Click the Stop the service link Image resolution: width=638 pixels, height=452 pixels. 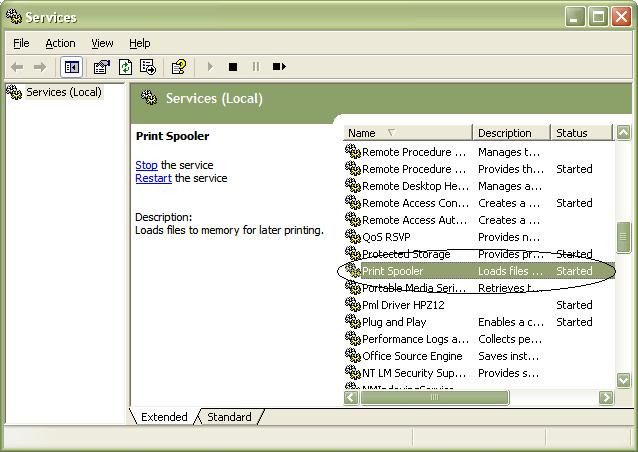tap(146, 165)
